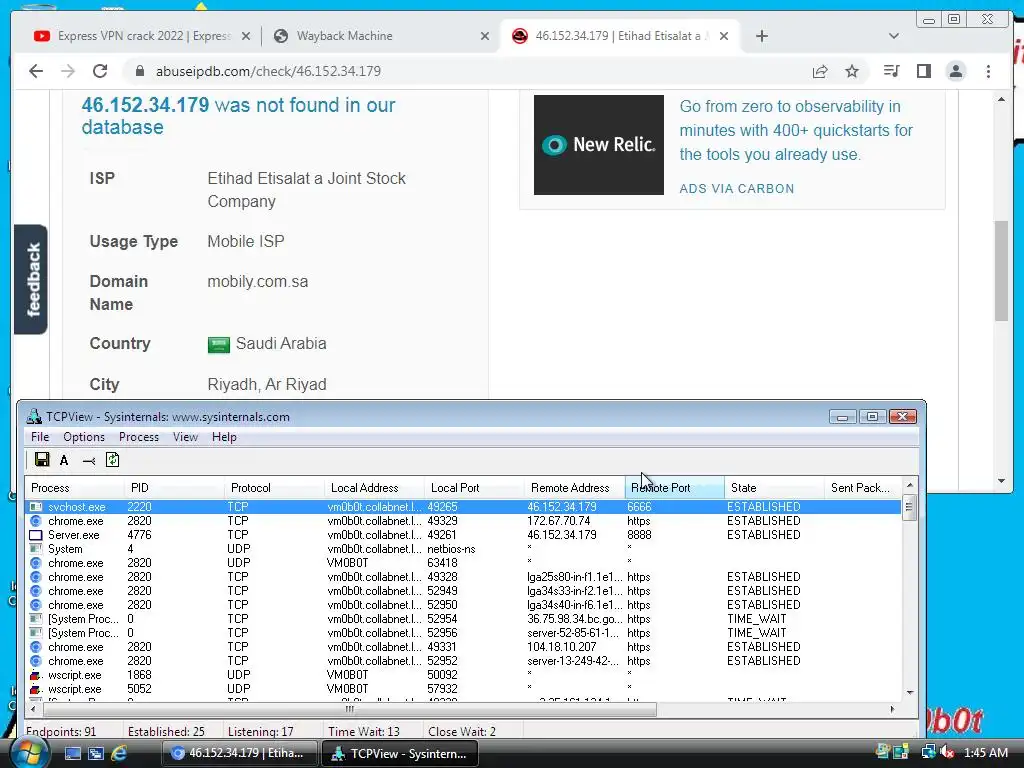Open TCPView File menu

coord(40,437)
